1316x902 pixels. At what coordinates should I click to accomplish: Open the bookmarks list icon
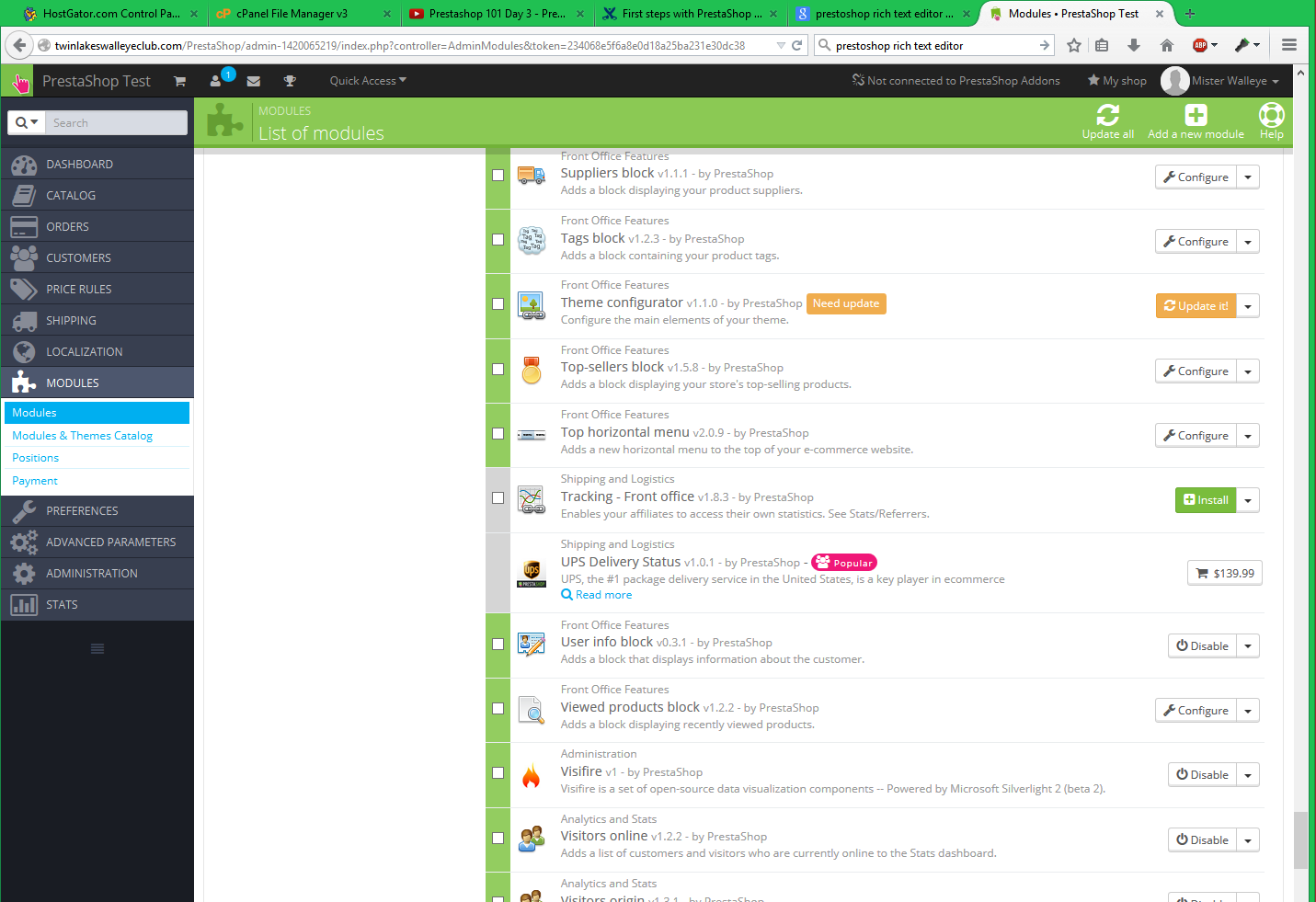point(1102,45)
